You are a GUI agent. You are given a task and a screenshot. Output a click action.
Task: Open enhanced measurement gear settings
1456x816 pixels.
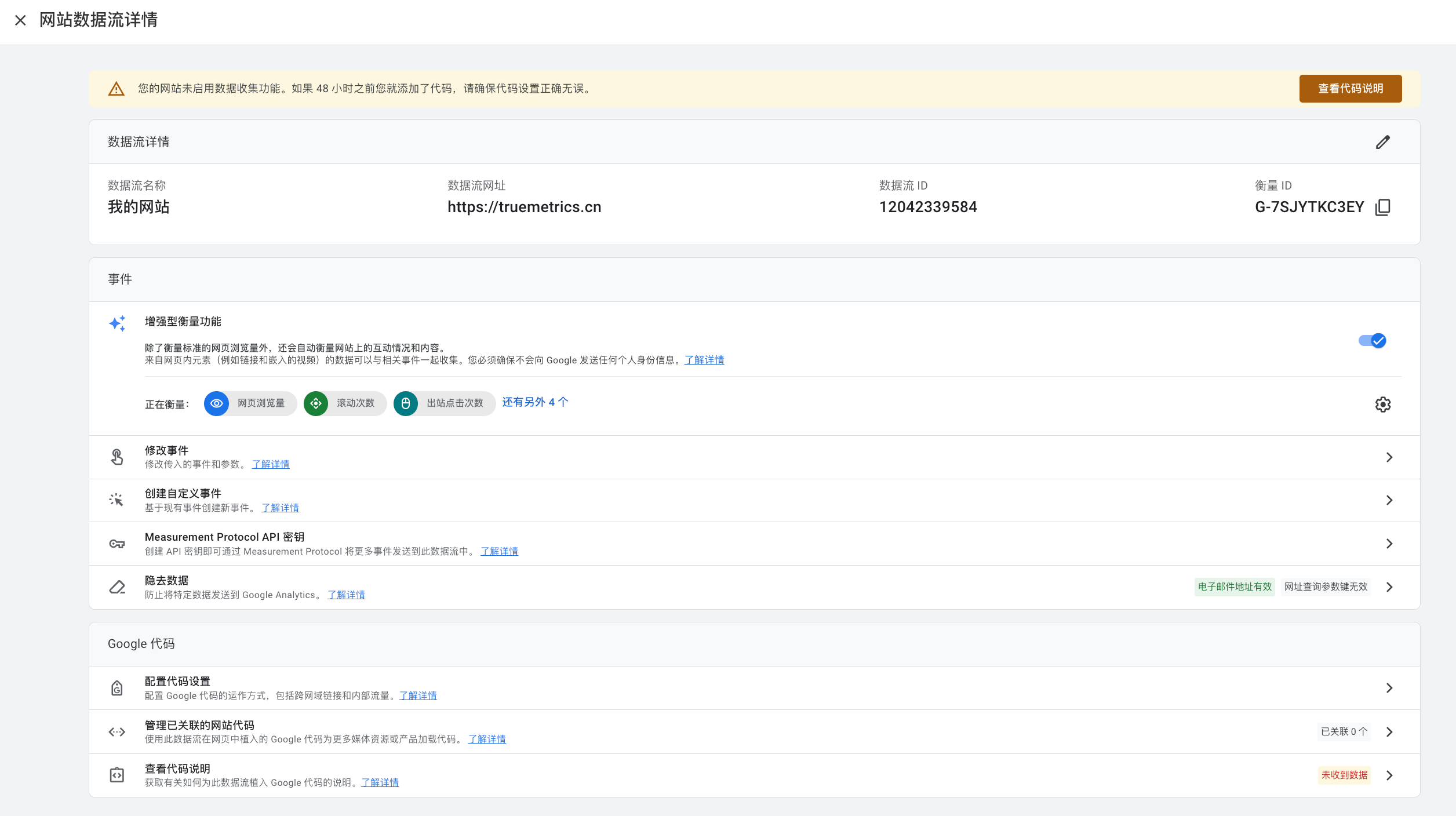click(x=1382, y=404)
